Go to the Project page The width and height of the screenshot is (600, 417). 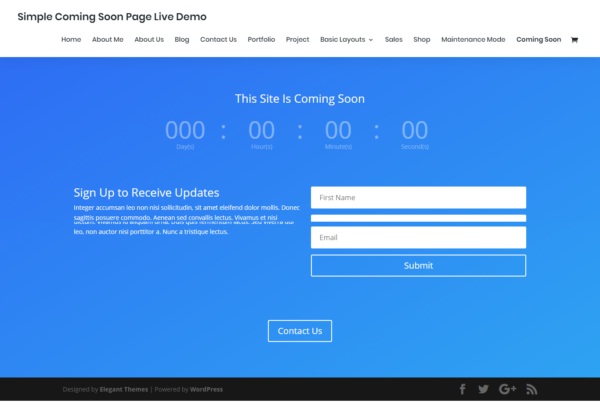297,39
